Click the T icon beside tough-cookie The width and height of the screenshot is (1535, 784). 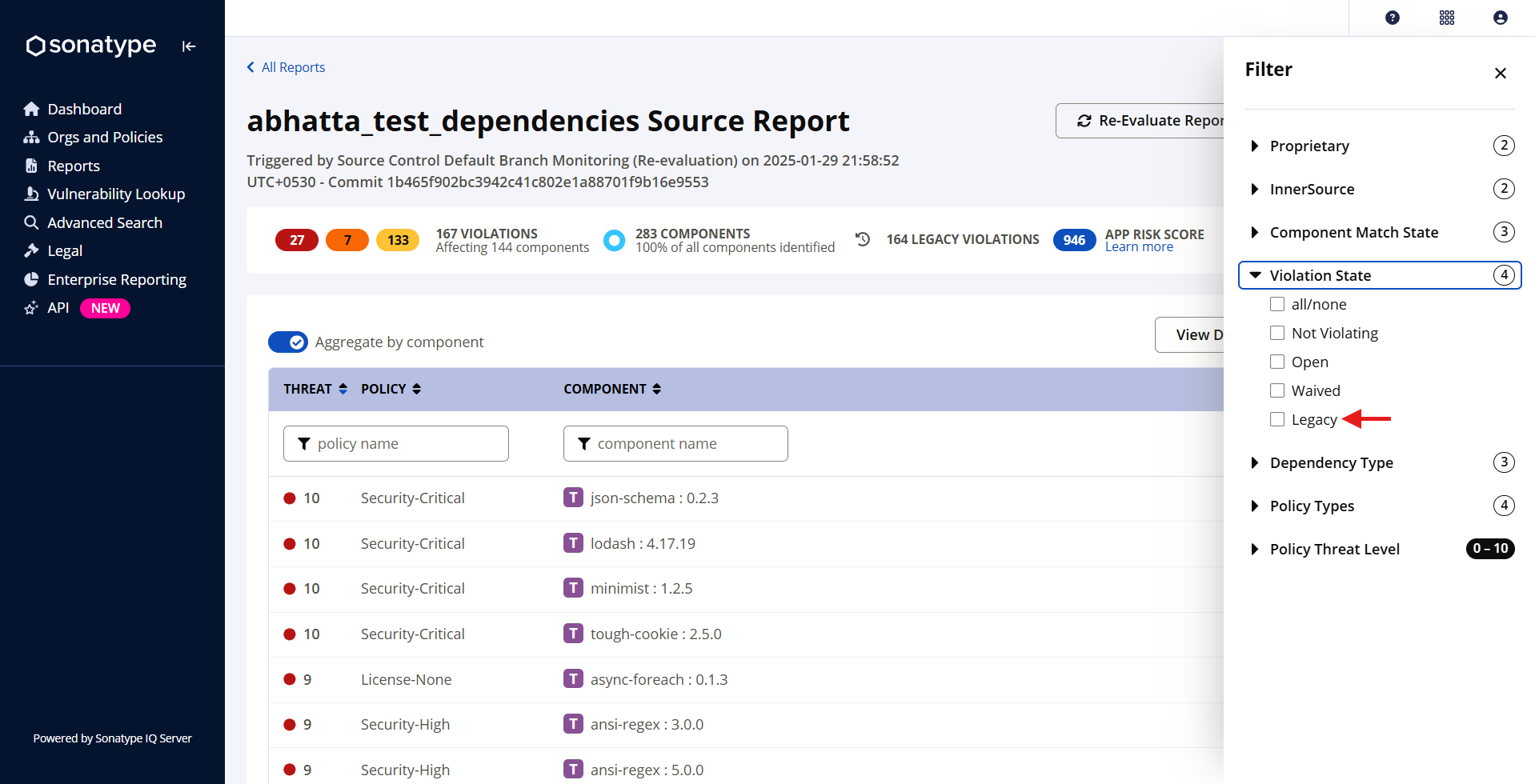tap(573, 634)
